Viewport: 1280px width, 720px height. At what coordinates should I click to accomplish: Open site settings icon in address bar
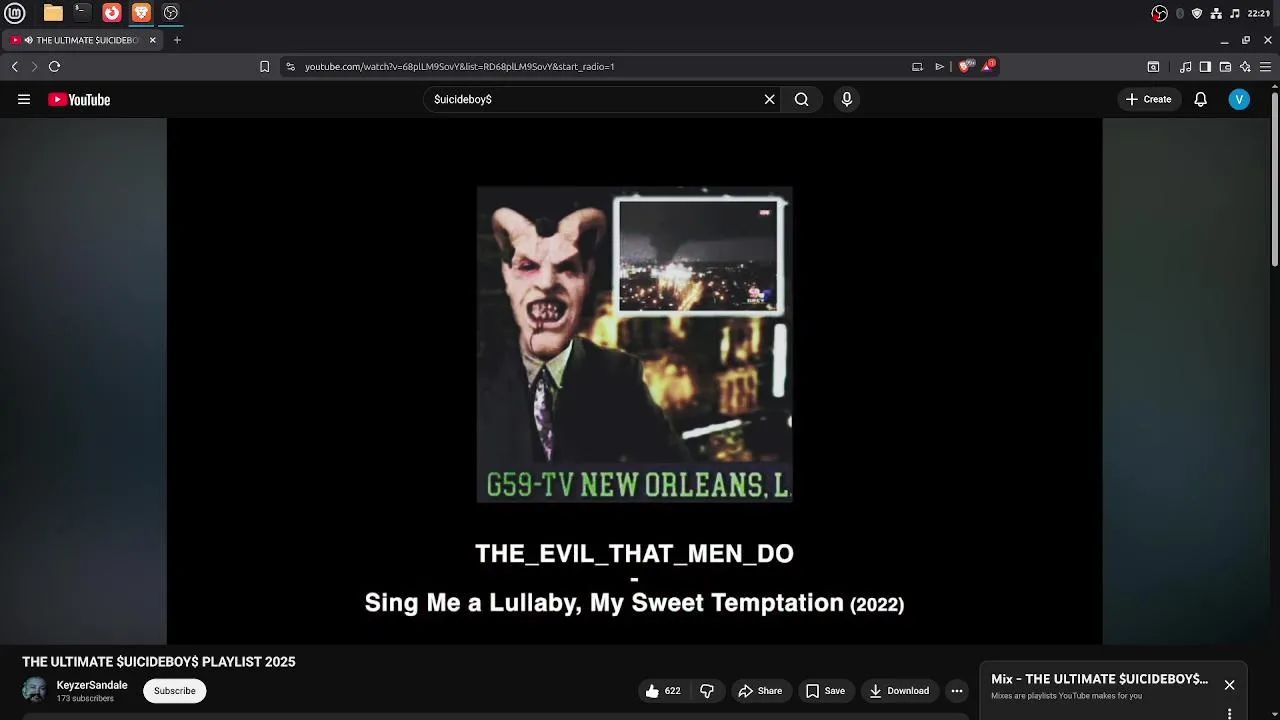tap(290, 66)
